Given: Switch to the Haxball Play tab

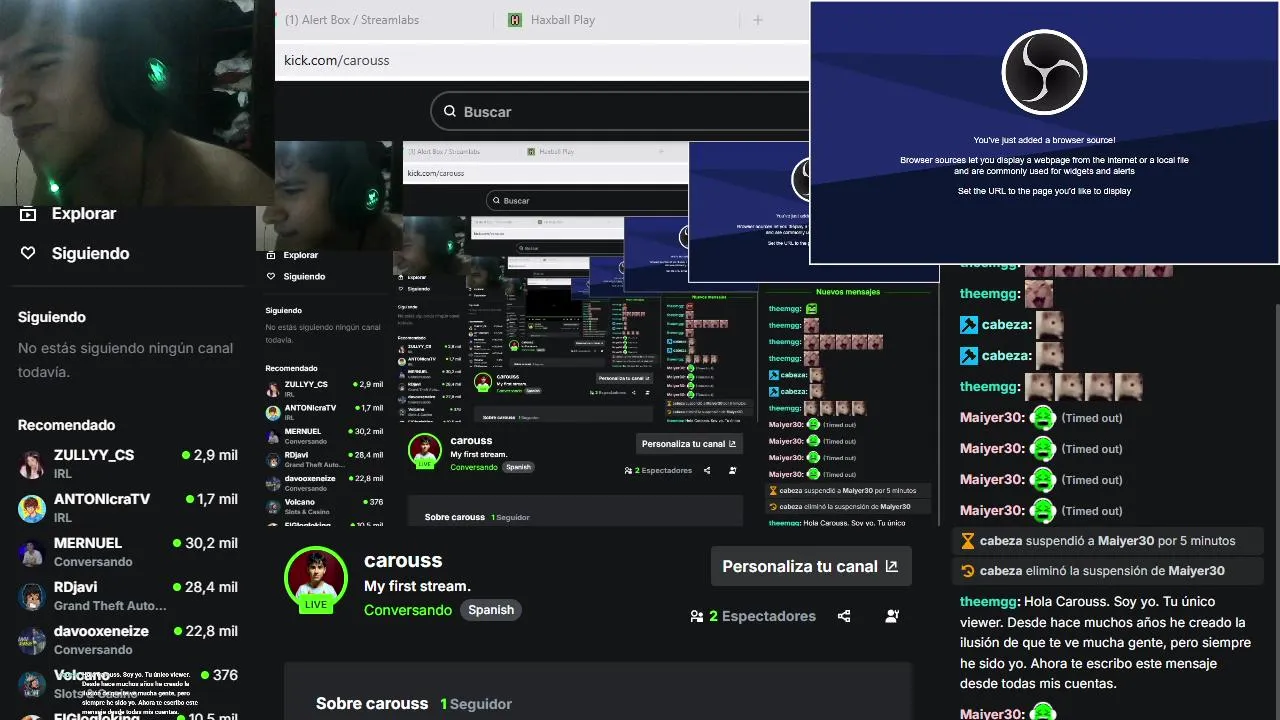Looking at the screenshot, I should (x=562, y=20).
